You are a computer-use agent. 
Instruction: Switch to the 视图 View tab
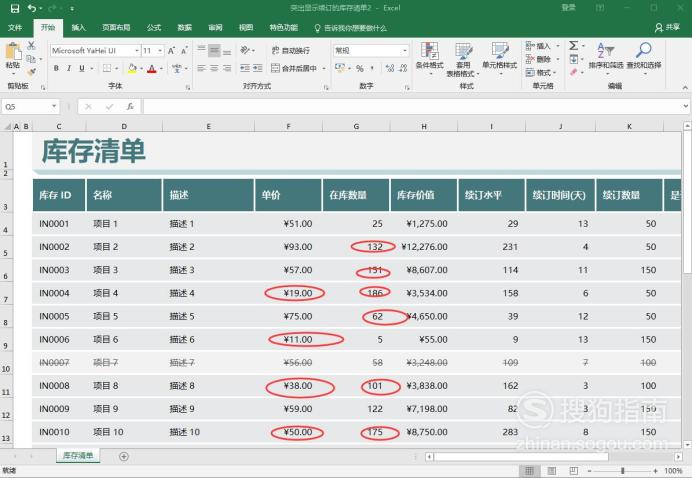pyautogui.click(x=246, y=27)
